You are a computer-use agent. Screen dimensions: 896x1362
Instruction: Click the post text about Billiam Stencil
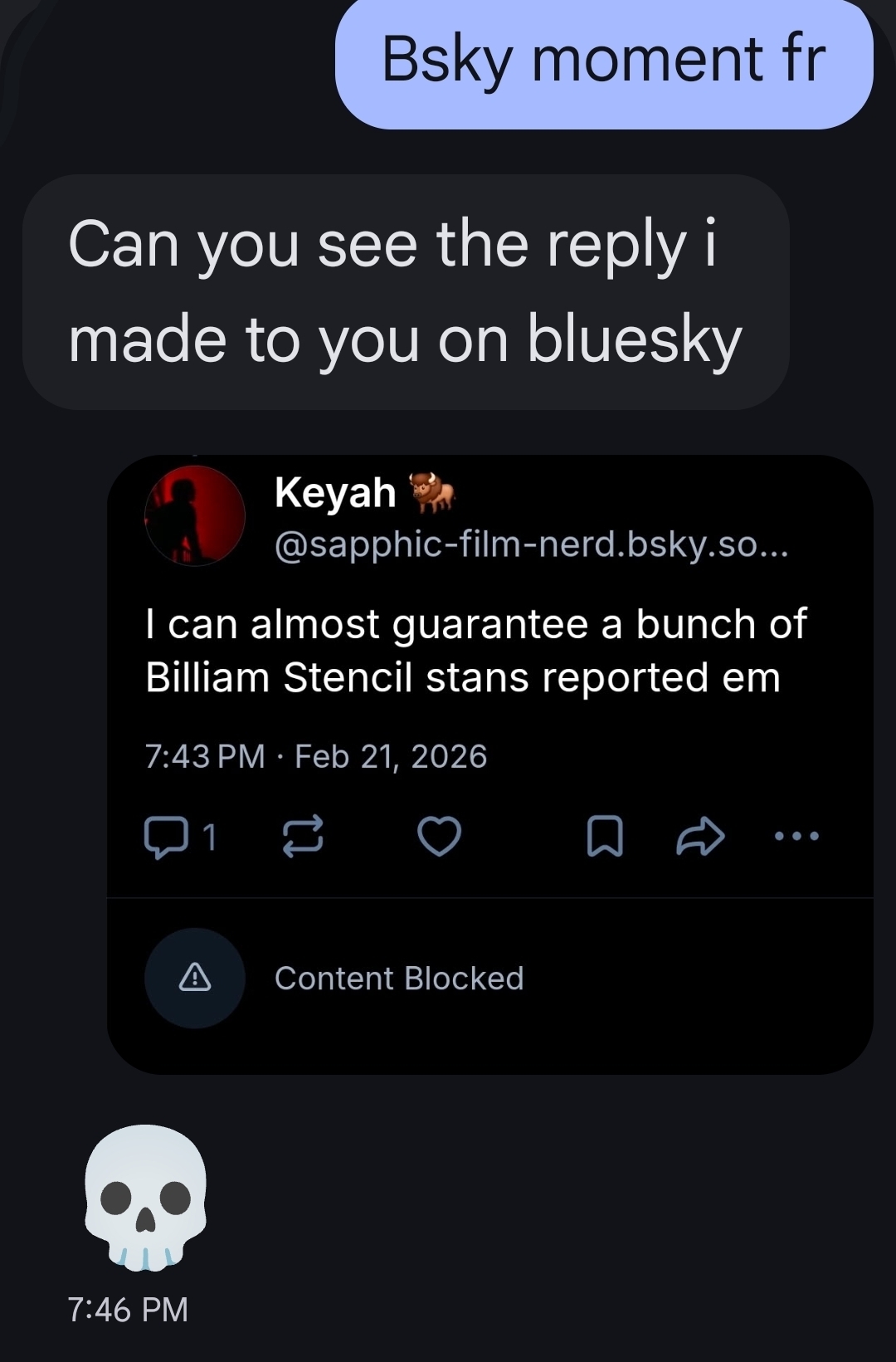point(475,651)
